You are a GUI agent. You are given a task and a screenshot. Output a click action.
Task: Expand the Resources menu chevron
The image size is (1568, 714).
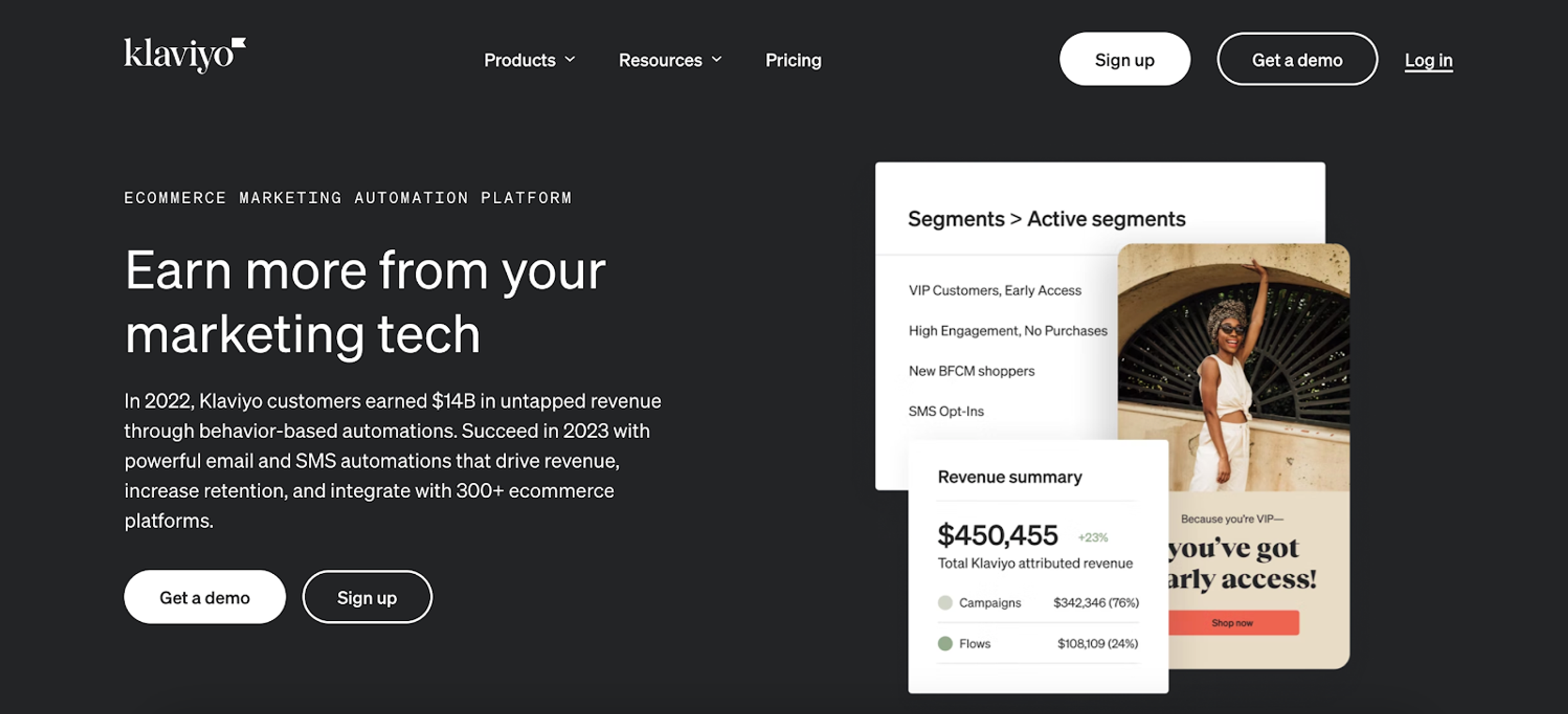coord(716,60)
